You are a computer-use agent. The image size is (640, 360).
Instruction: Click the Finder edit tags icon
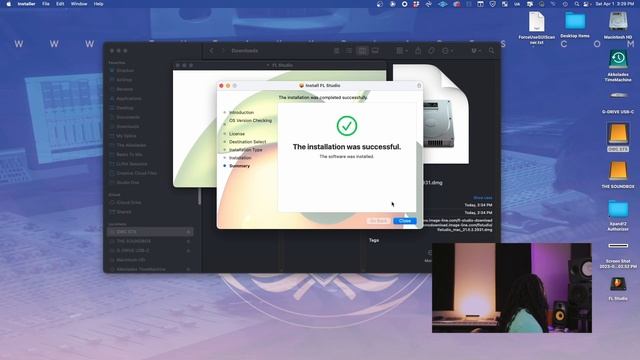coord(431,51)
